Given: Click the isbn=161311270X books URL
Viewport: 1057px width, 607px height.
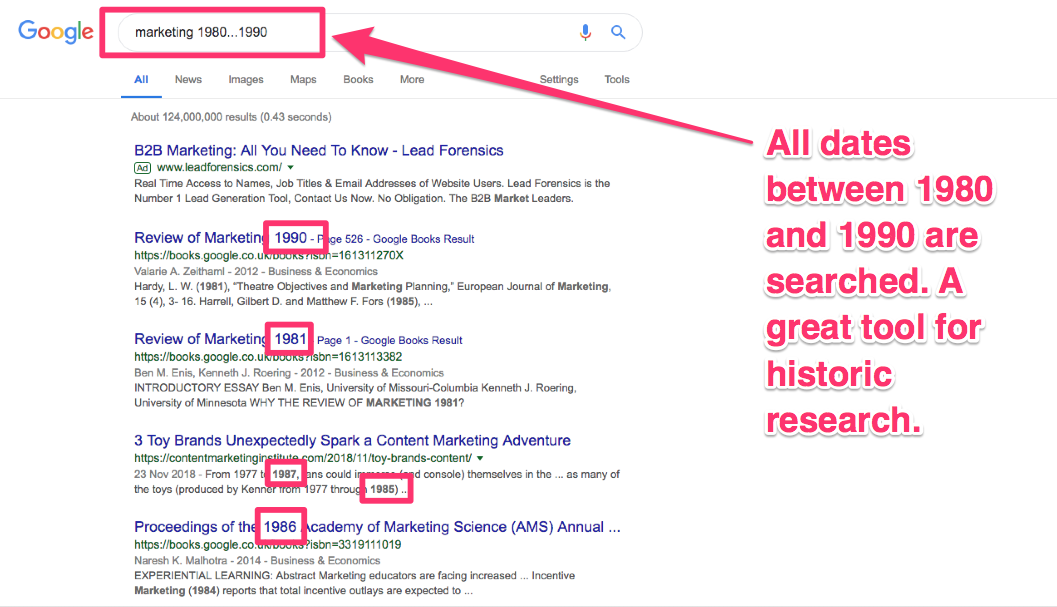Looking at the screenshot, I should click(x=268, y=256).
